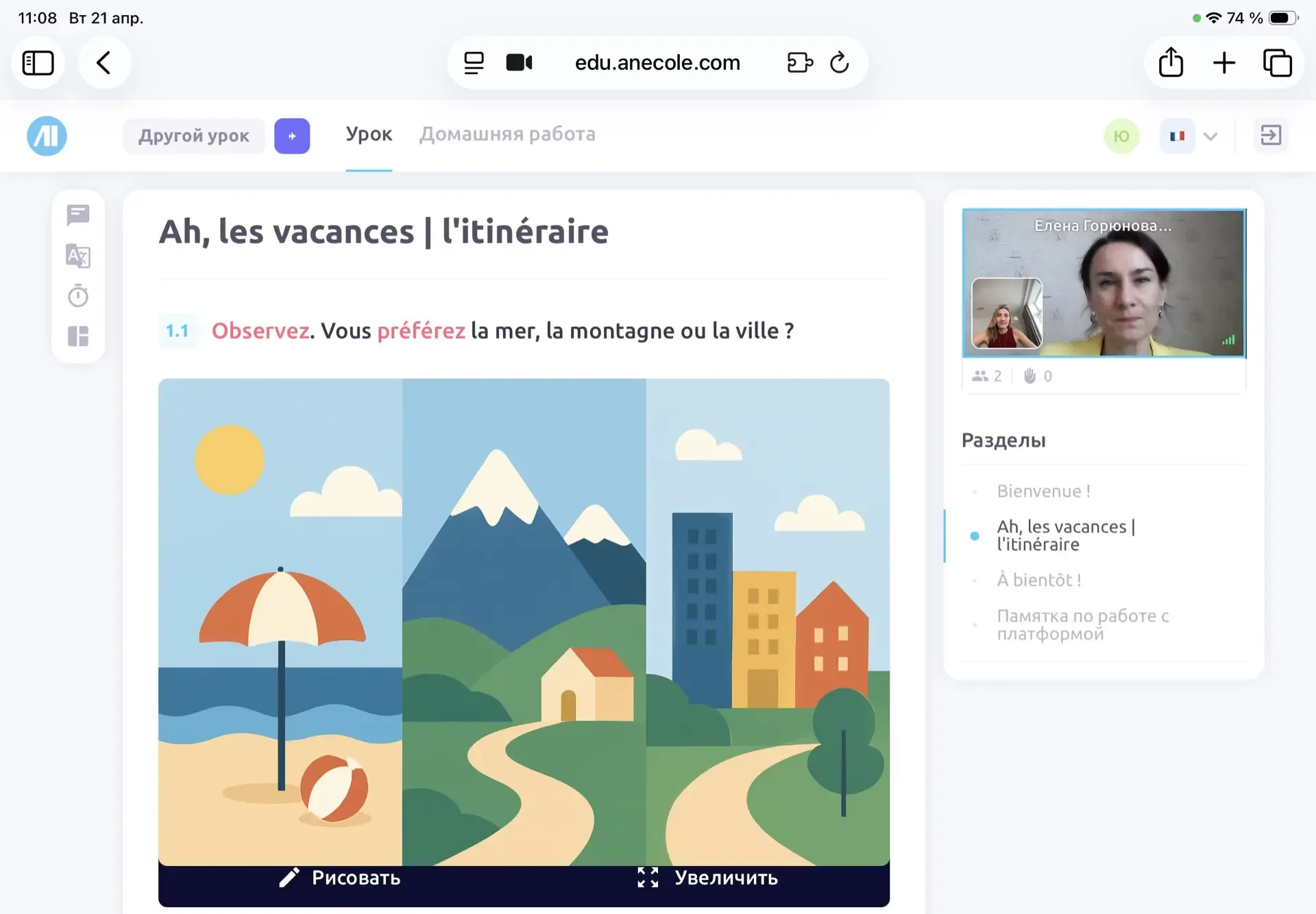Go to the À bientôt ! section
Image resolution: width=1316 pixels, height=914 pixels.
point(1038,580)
